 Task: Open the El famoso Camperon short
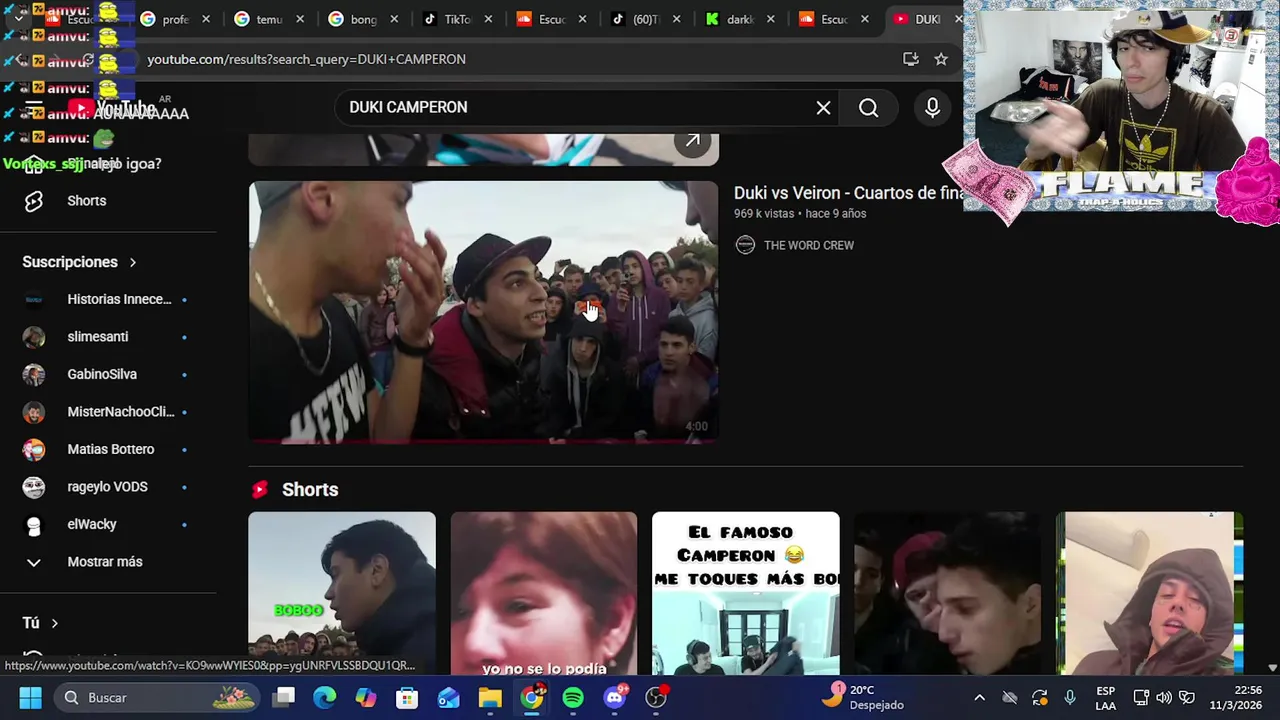[746, 594]
